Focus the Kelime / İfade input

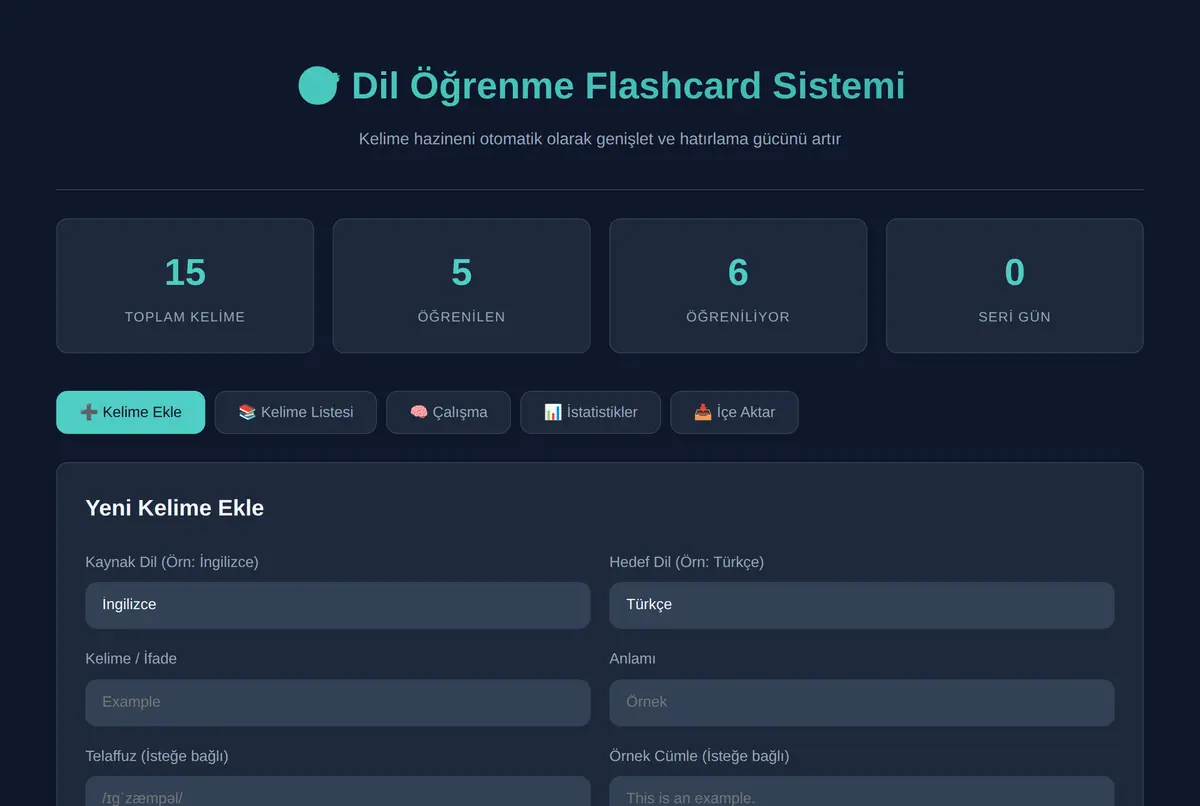(338, 702)
